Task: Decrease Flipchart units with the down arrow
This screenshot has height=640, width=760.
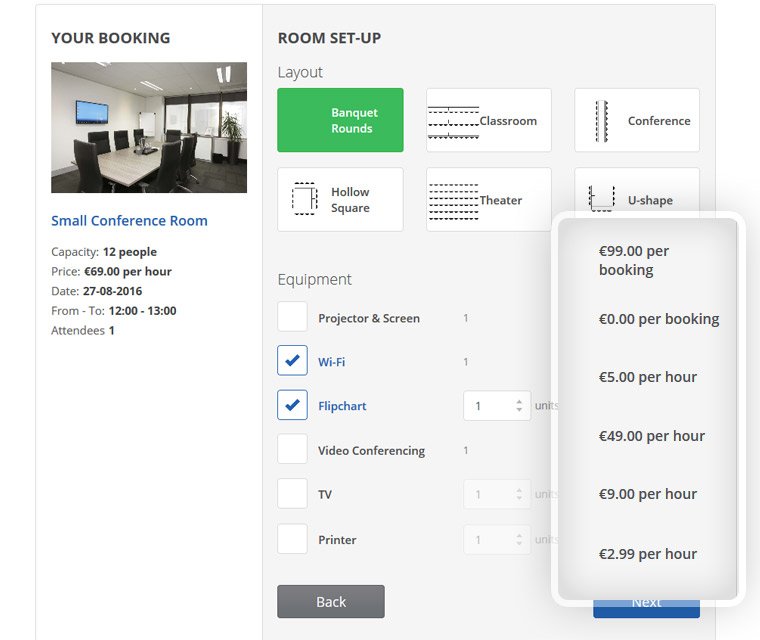Action: (x=519, y=410)
